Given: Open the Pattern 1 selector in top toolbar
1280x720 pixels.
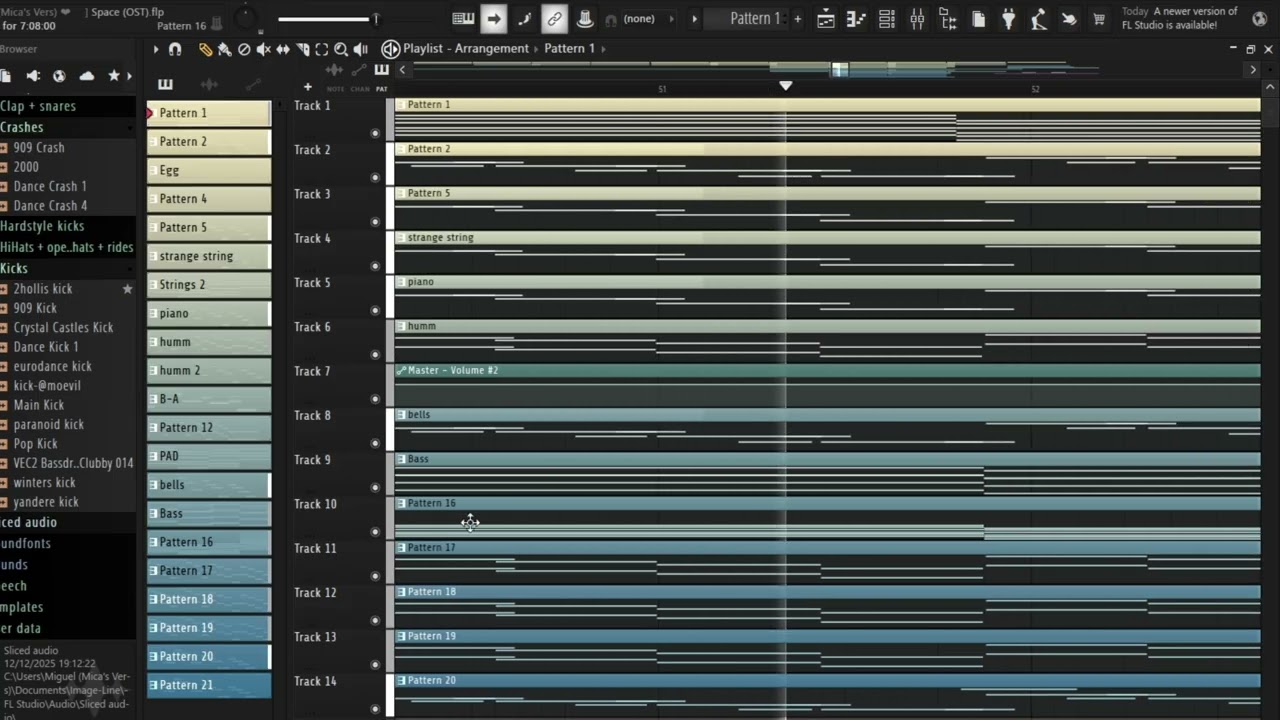Looking at the screenshot, I should [754, 18].
